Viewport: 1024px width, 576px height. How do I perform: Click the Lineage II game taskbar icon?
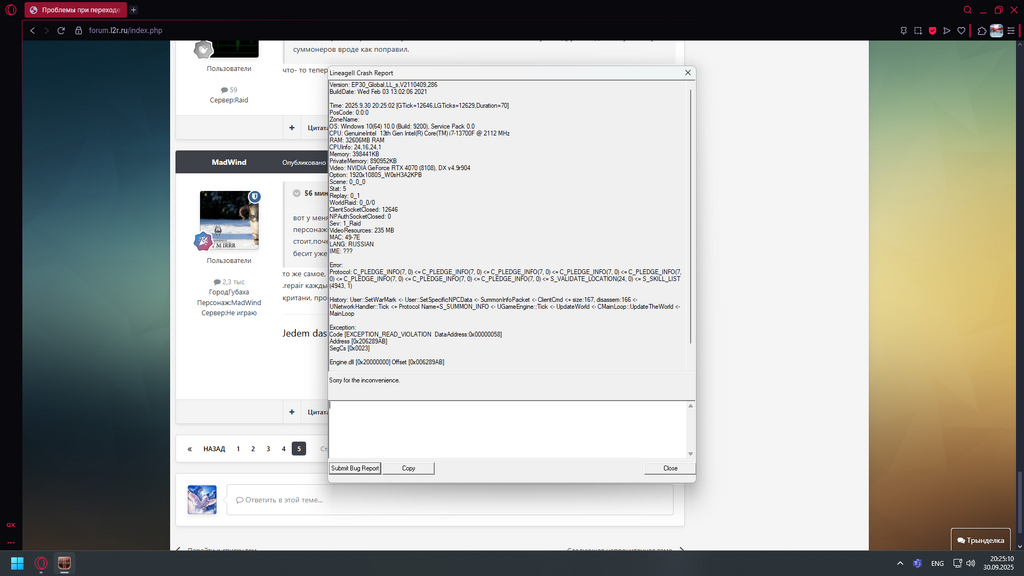click(x=64, y=563)
